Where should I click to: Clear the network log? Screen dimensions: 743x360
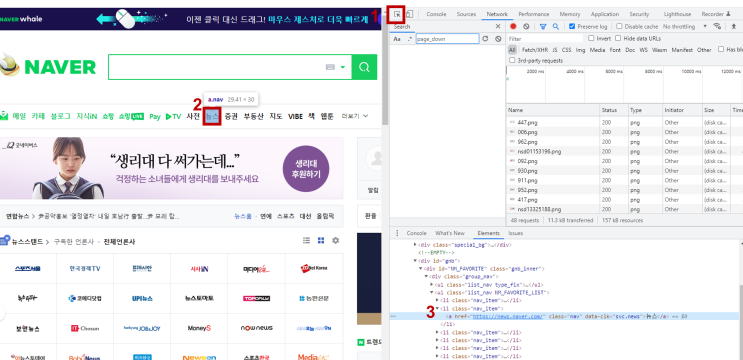click(526, 27)
